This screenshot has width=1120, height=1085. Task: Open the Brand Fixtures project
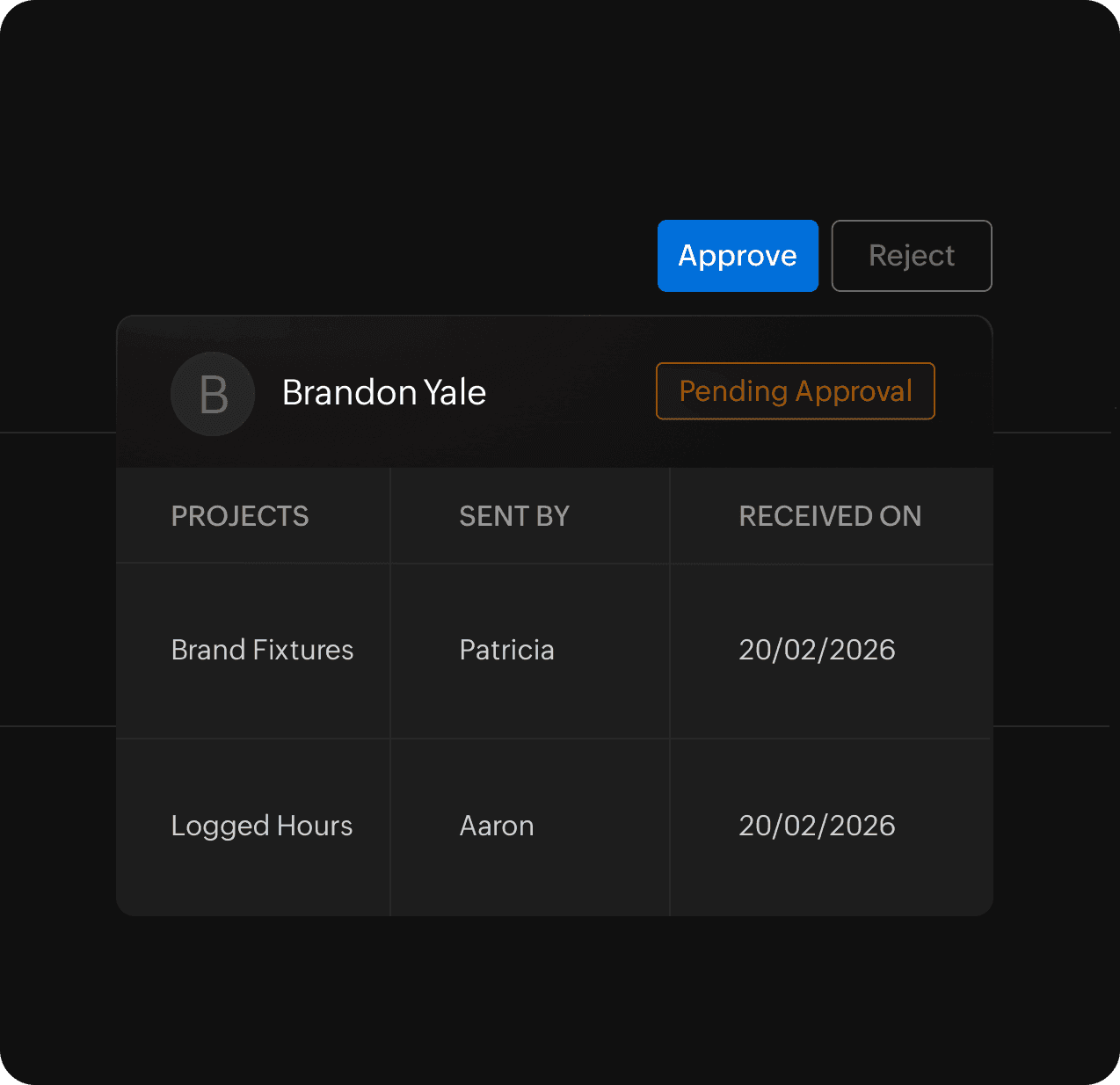pos(262,650)
